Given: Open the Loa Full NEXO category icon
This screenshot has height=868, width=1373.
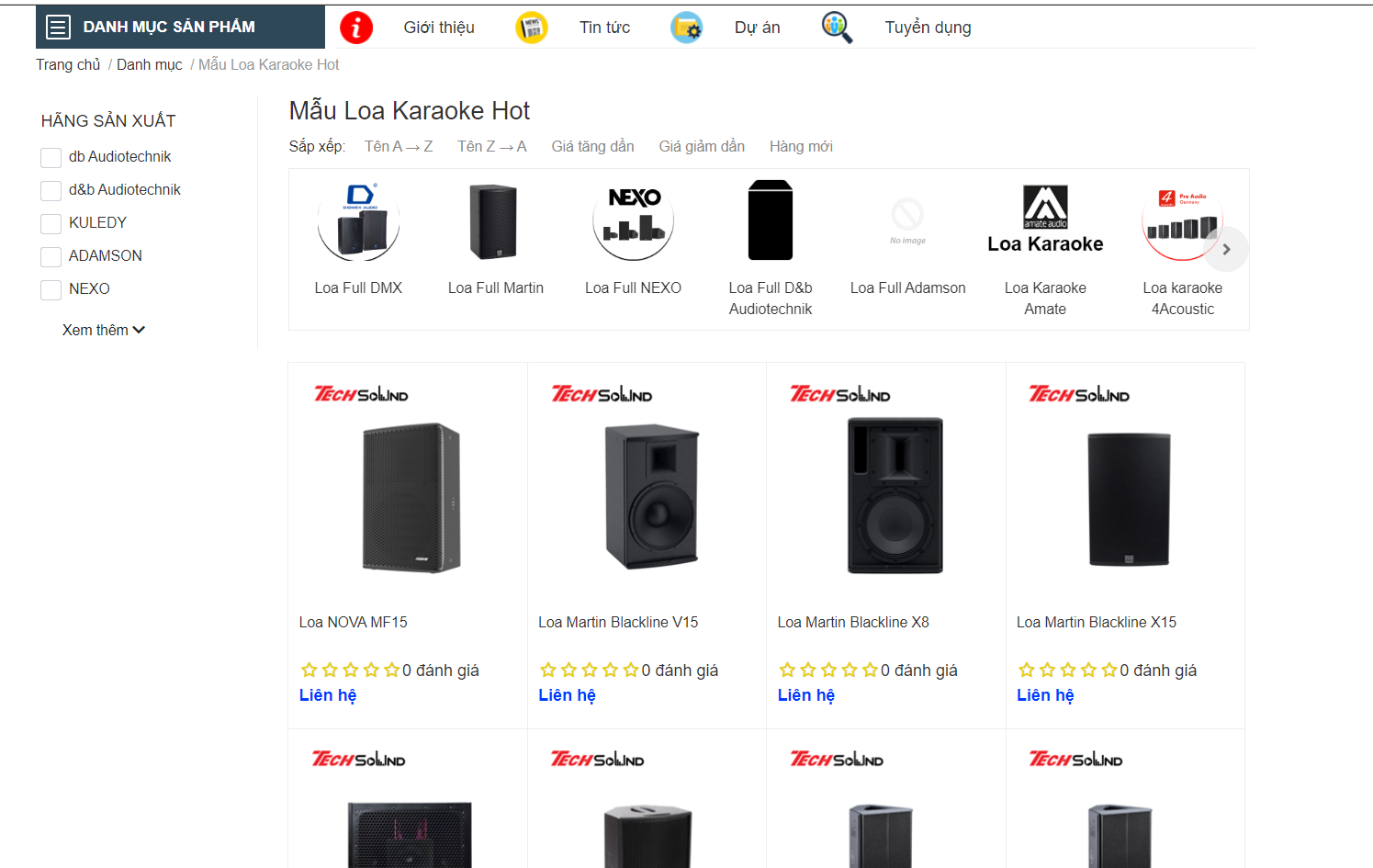Looking at the screenshot, I should pos(634,221).
